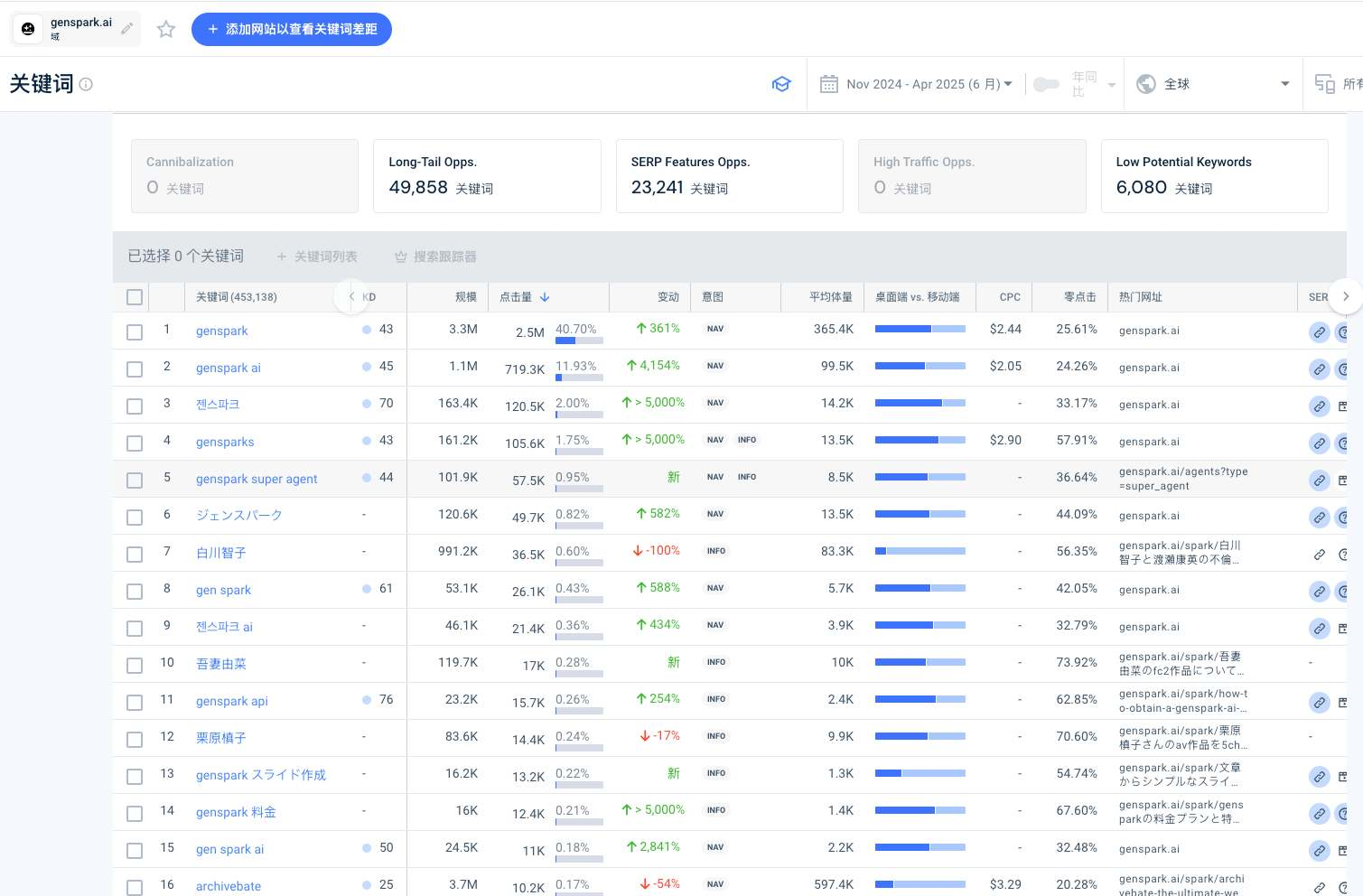Click the 添加网站以查看关键词差距 button

tap(292, 29)
